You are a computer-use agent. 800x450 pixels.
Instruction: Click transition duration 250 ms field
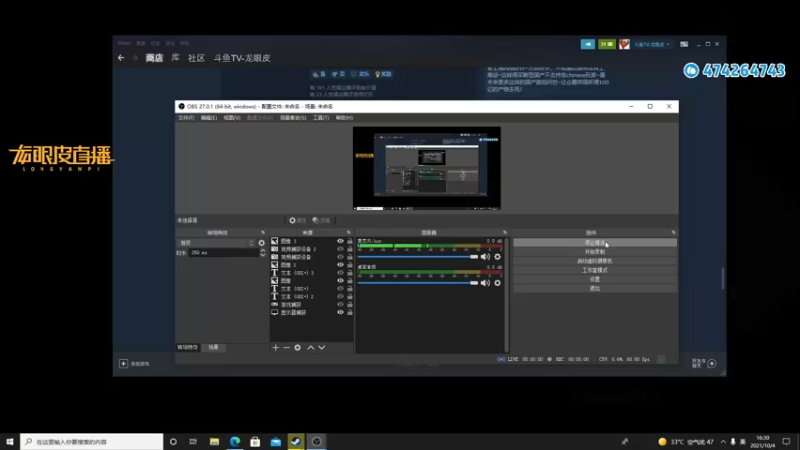pyautogui.click(x=223, y=253)
